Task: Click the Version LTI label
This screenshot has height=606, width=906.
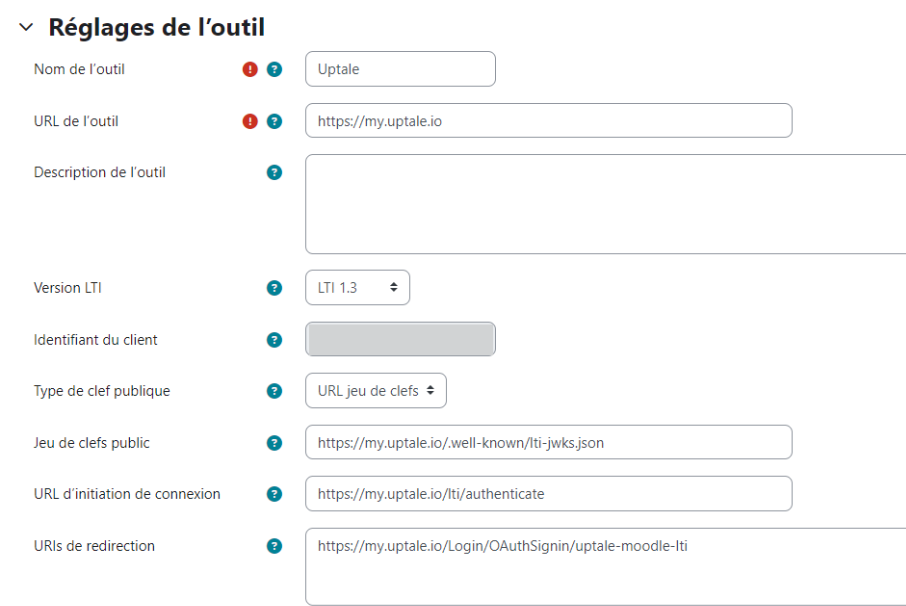Action: click(68, 288)
